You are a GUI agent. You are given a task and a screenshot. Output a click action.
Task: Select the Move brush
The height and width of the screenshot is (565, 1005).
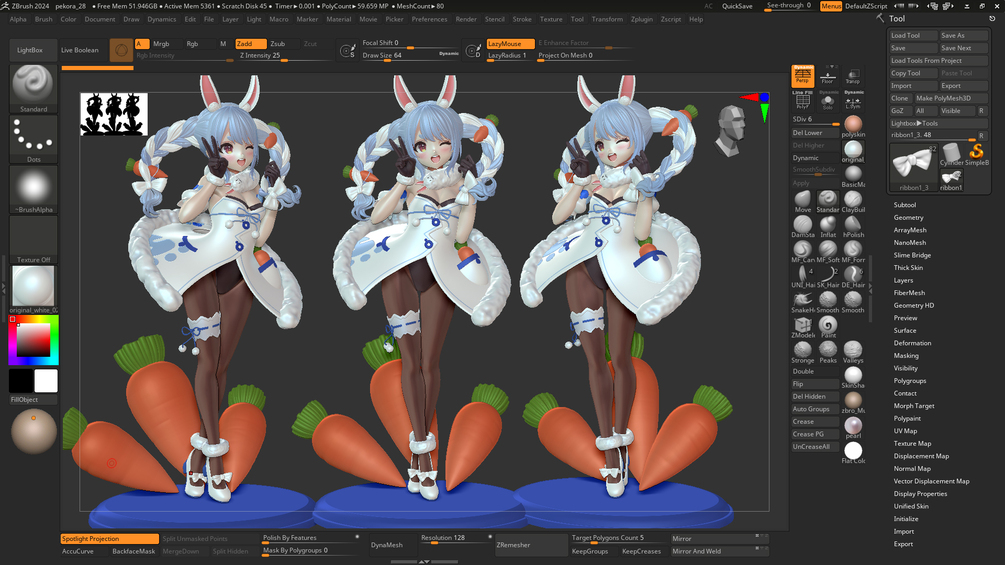(x=802, y=201)
